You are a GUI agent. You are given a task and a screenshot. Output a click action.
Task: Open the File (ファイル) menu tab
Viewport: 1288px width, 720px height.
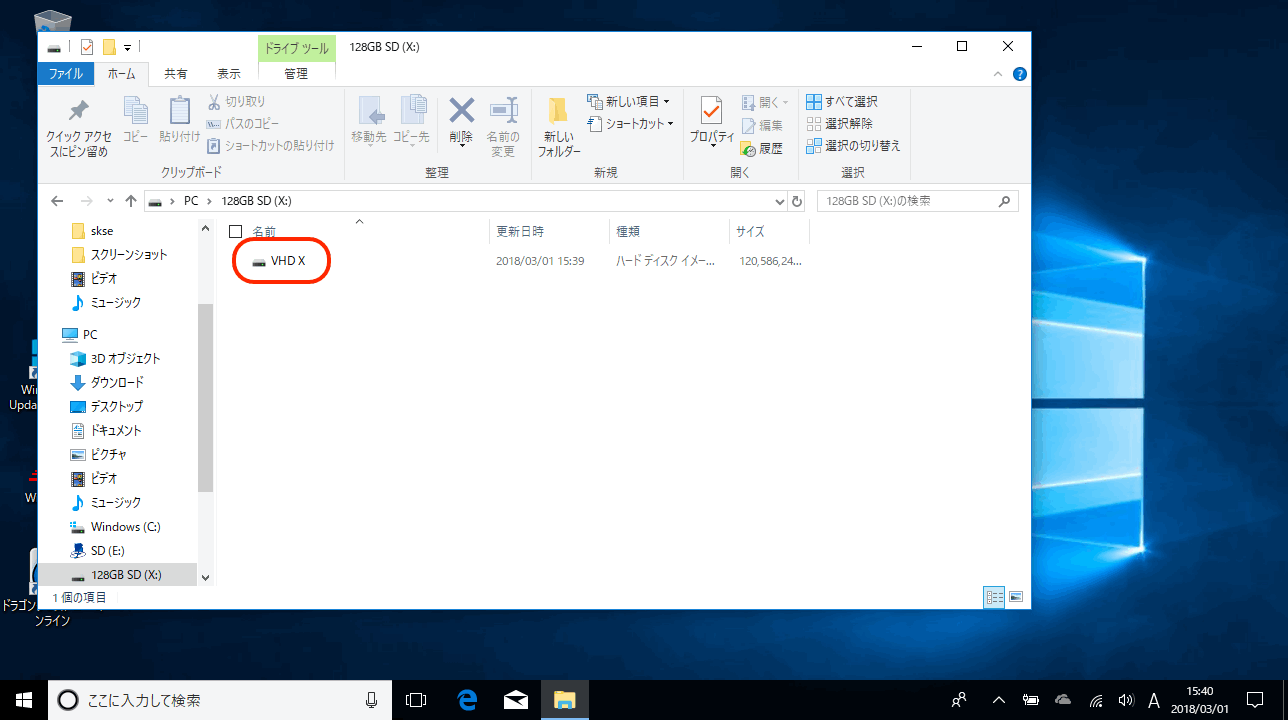pos(66,74)
